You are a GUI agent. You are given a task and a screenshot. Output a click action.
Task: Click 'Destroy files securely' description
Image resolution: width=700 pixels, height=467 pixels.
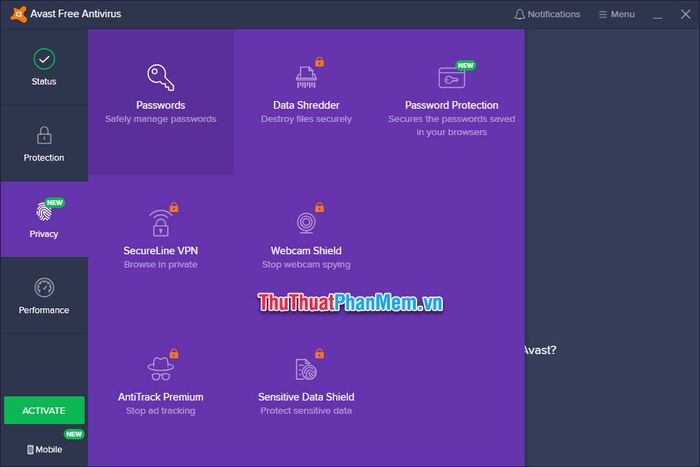306,119
